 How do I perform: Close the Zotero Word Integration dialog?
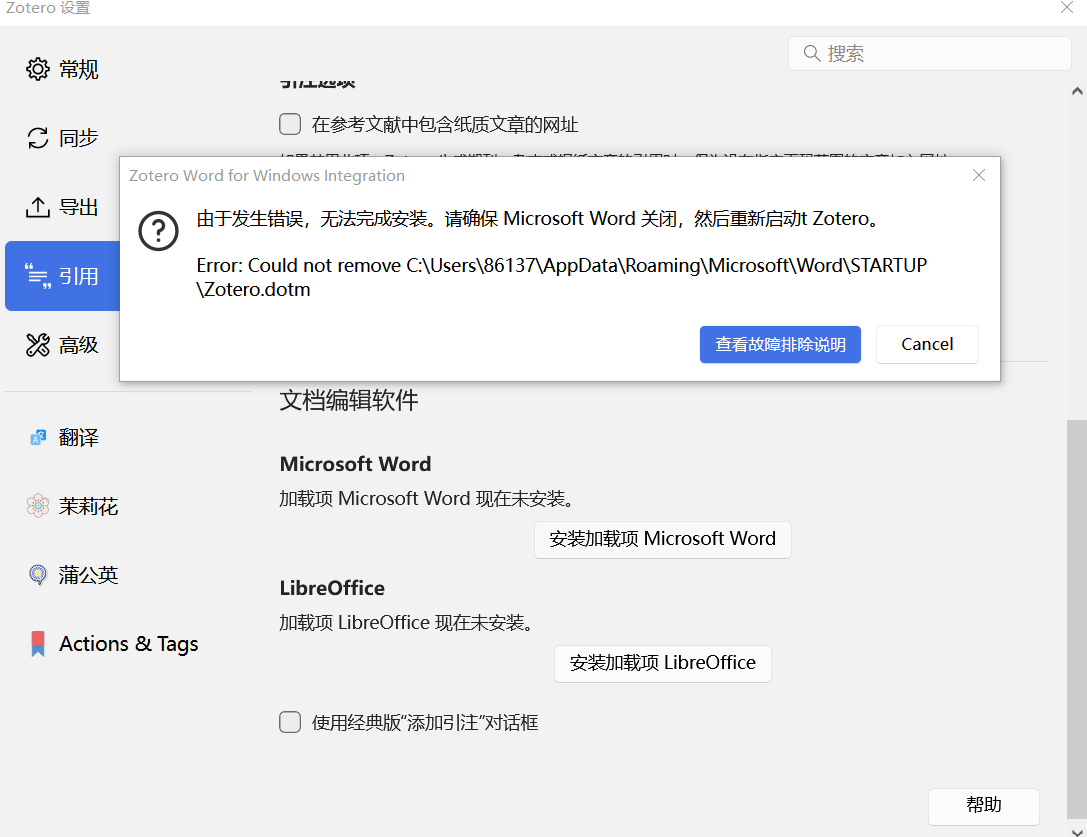(x=978, y=175)
